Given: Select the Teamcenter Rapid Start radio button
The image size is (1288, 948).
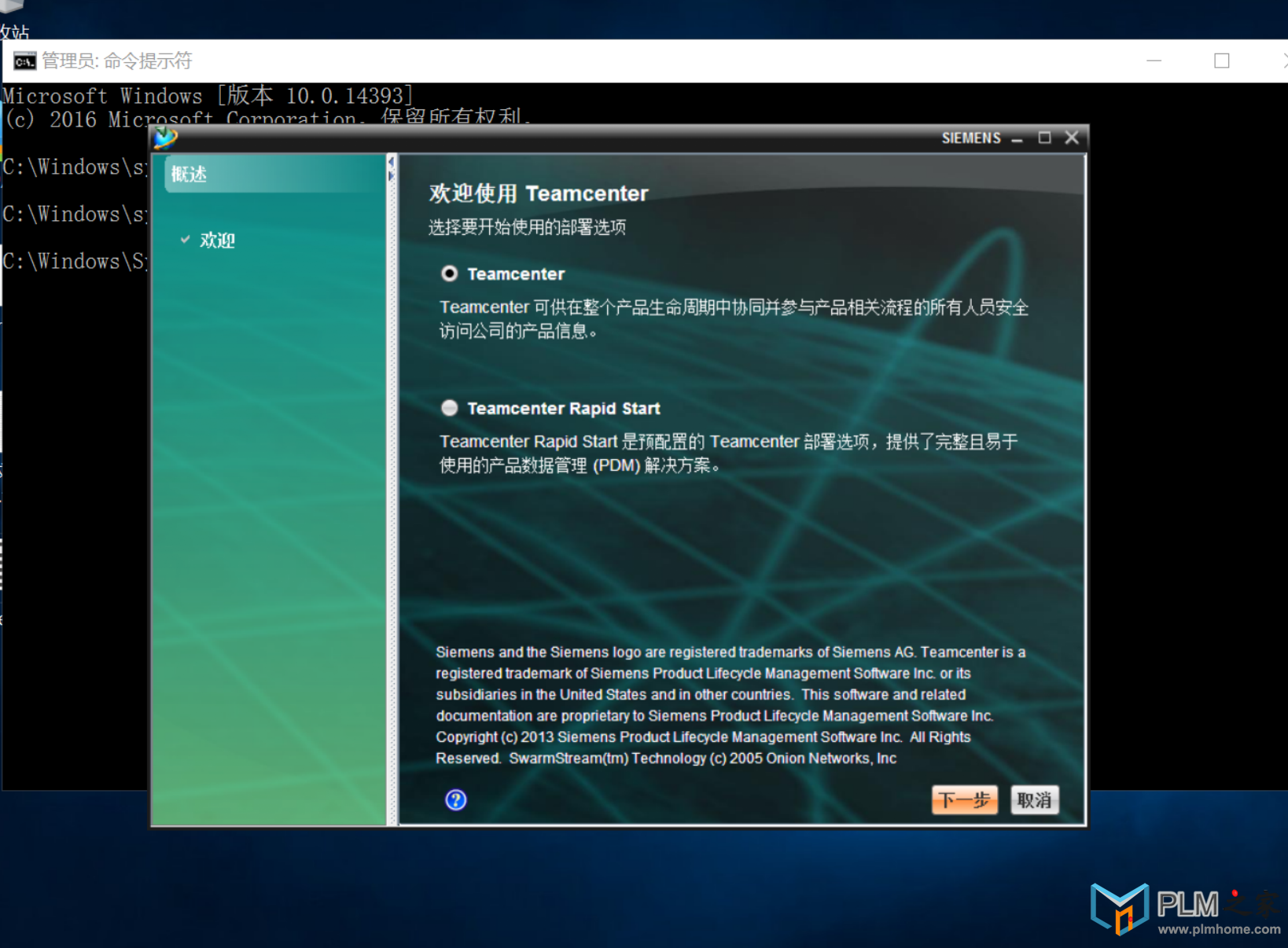Looking at the screenshot, I should [449, 408].
